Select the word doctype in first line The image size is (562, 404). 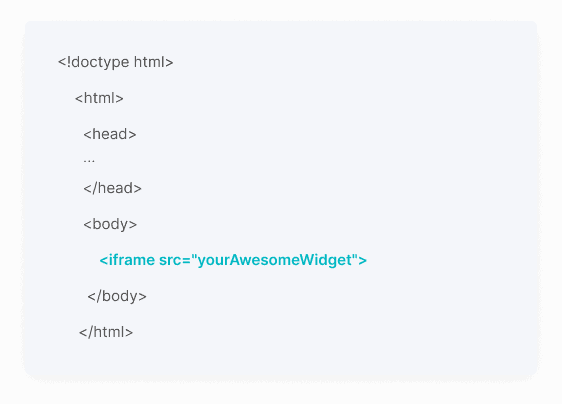[100, 62]
